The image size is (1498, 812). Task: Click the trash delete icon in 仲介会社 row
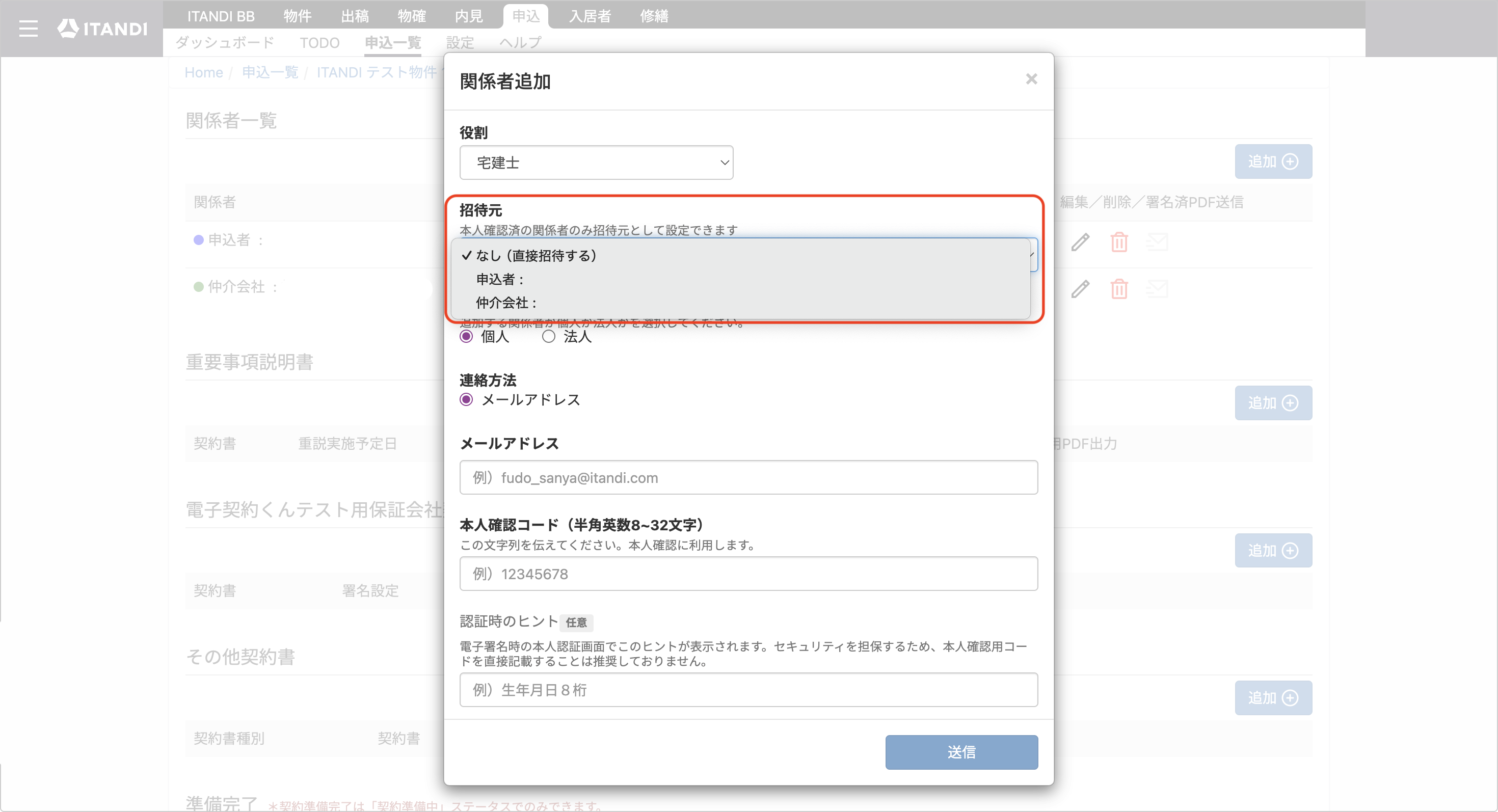tap(1119, 289)
